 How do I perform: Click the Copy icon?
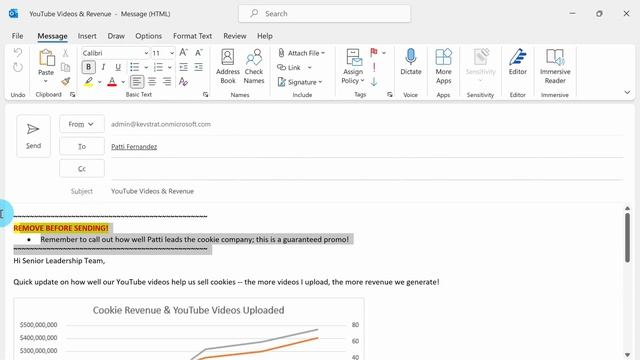(65, 67)
